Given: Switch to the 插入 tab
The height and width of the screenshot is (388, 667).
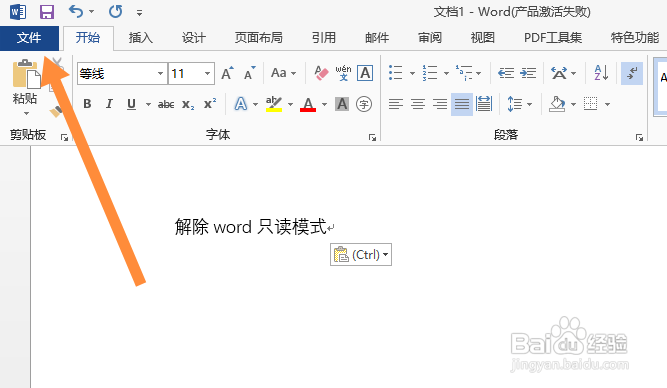Looking at the screenshot, I should (141, 38).
